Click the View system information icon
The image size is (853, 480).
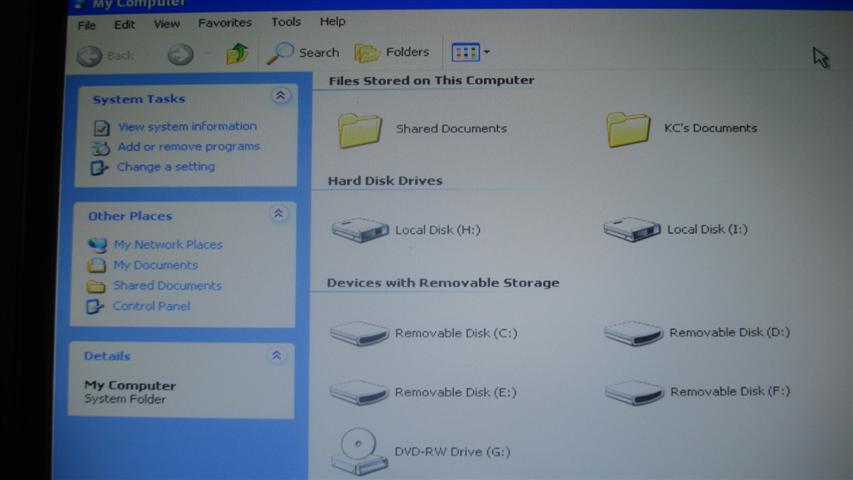(x=101, y=128)
